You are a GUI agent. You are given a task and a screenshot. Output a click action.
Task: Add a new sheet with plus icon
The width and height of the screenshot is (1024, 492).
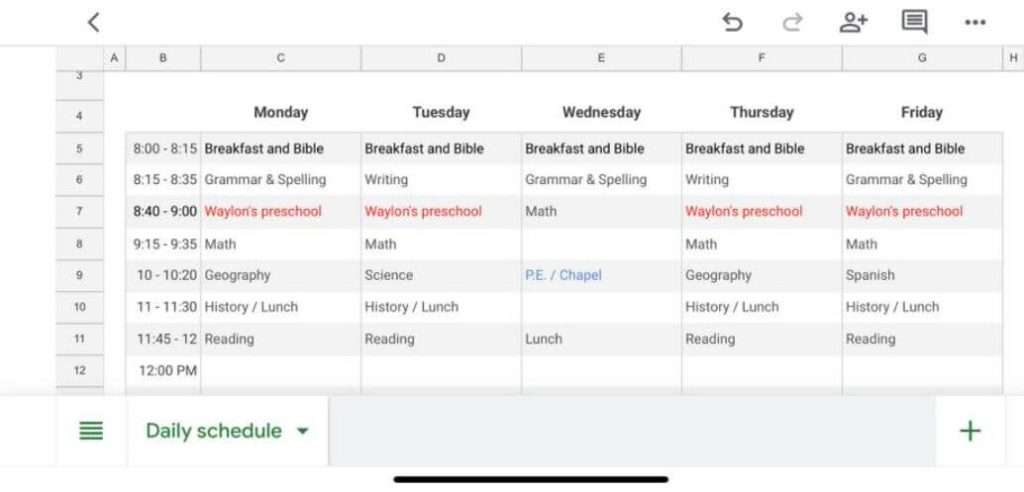pos(970,431)
